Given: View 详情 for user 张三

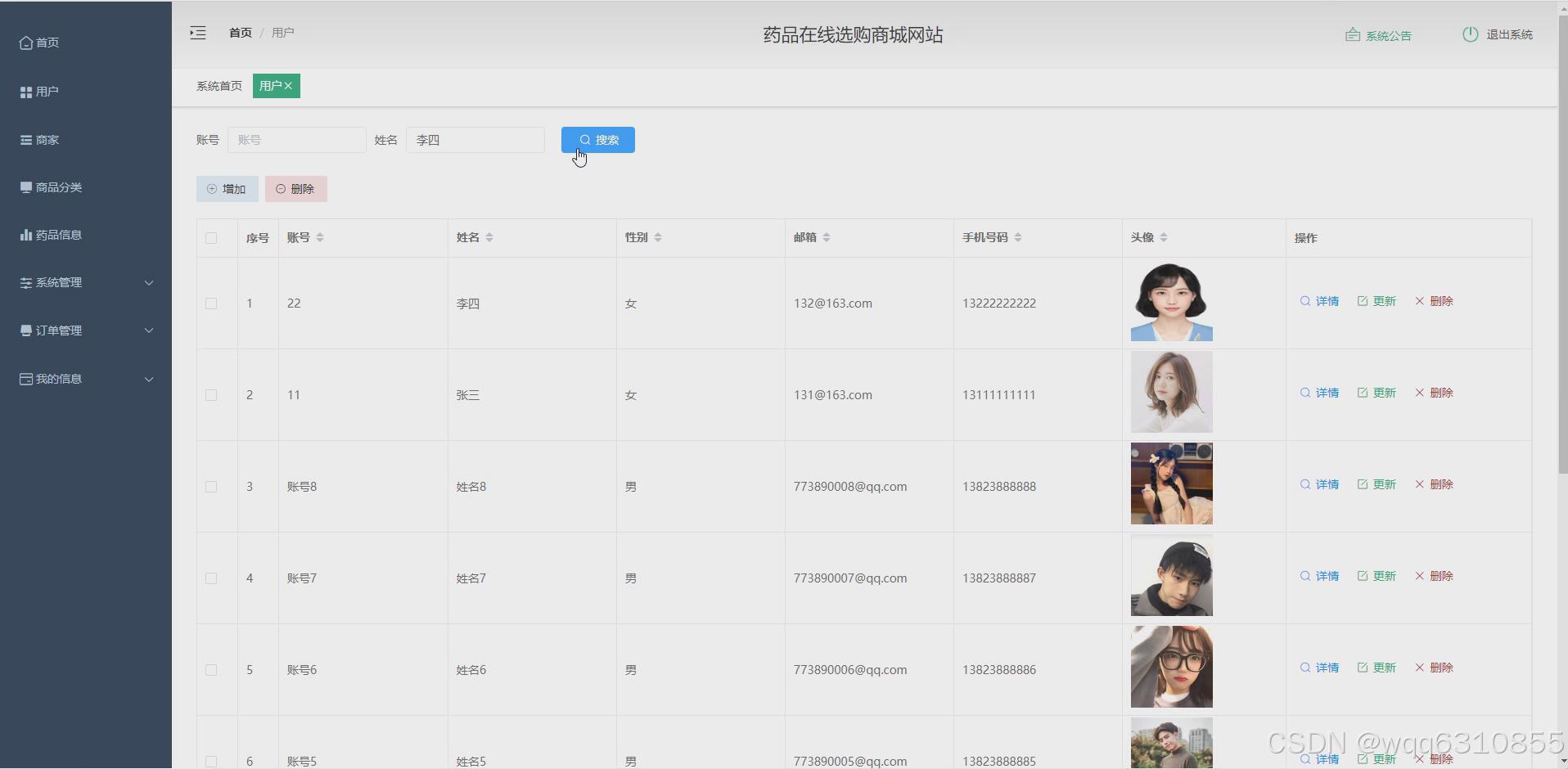Looking at the screenshot, I should [x=1319, y=393].
